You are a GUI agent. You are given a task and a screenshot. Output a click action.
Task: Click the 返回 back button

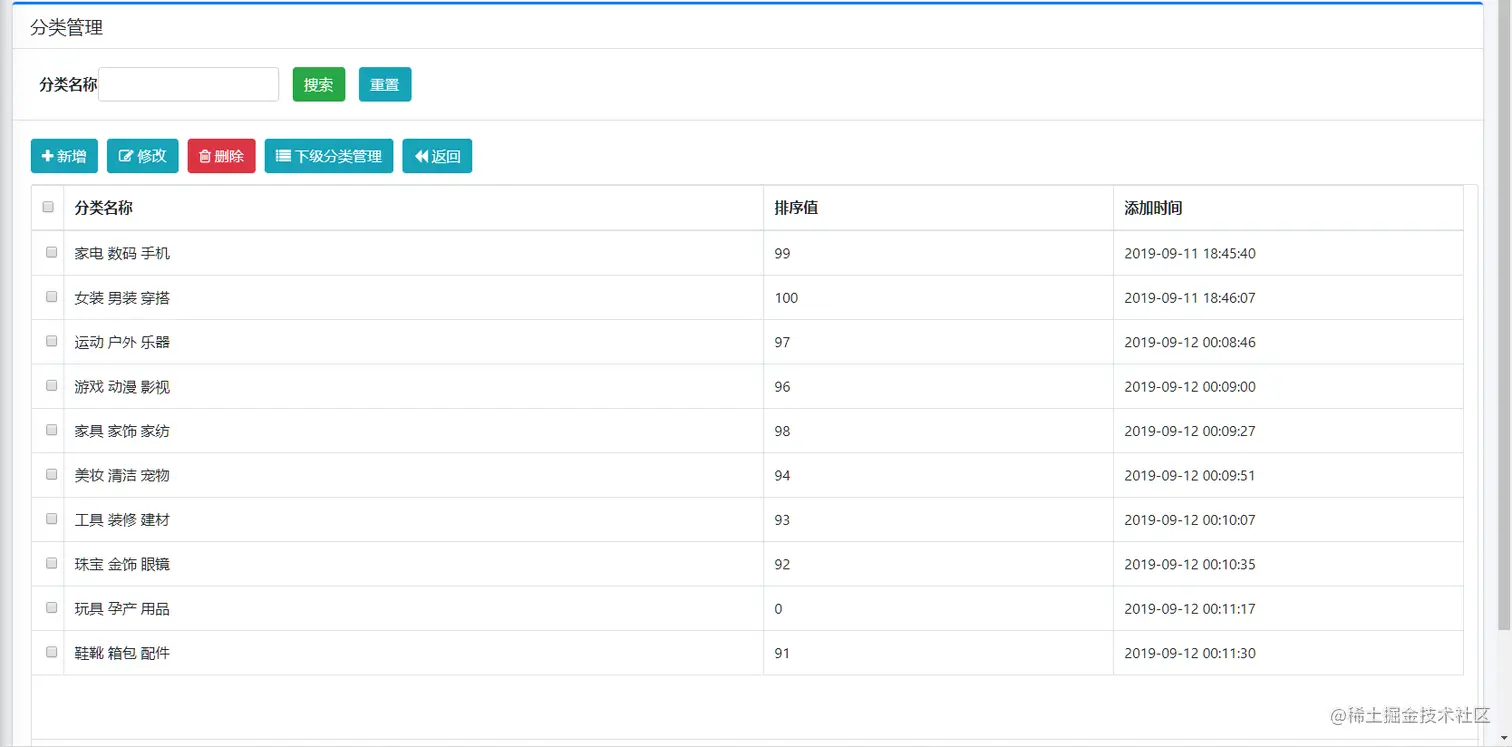point(437,156)
